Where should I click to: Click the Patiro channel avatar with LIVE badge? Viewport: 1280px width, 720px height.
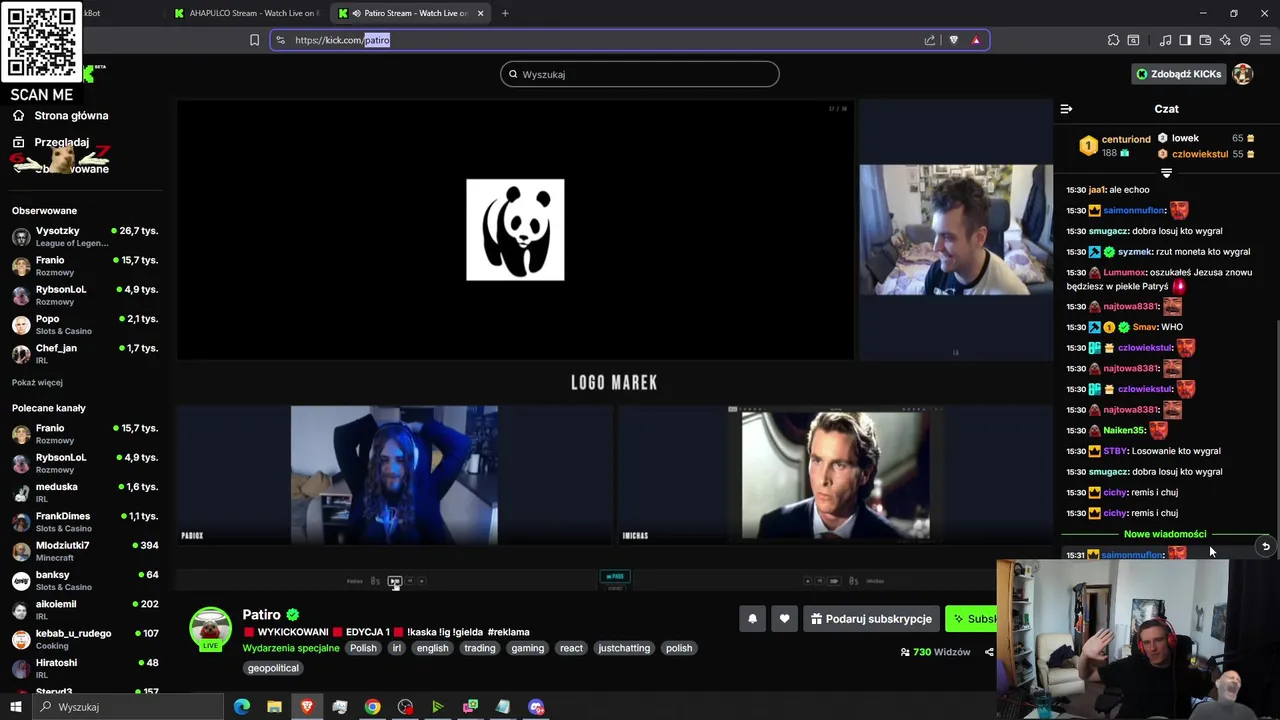pyautogui.click(x=210, y=629)
